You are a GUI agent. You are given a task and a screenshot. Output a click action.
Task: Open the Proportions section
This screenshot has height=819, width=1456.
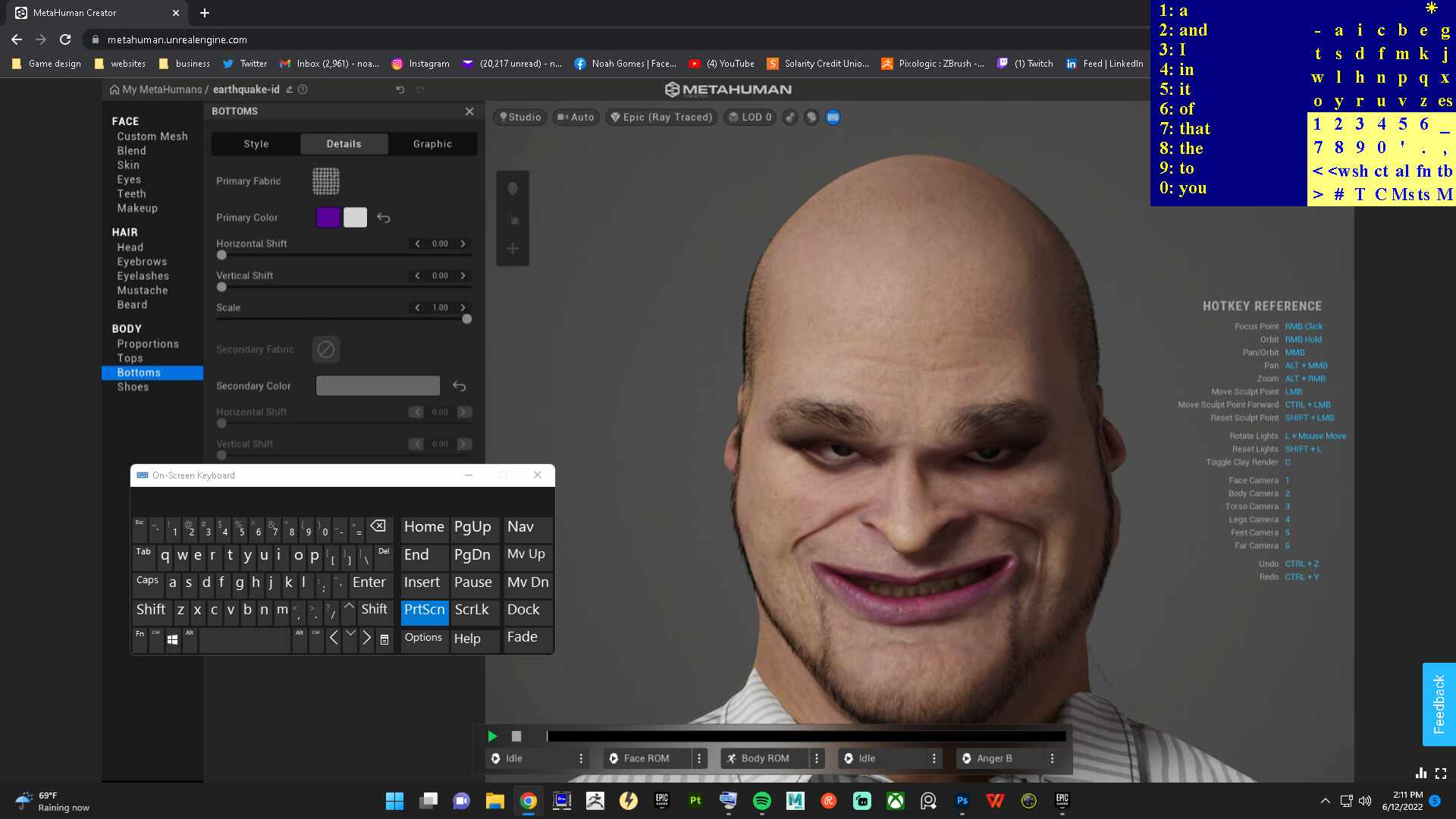coord(148,344)
